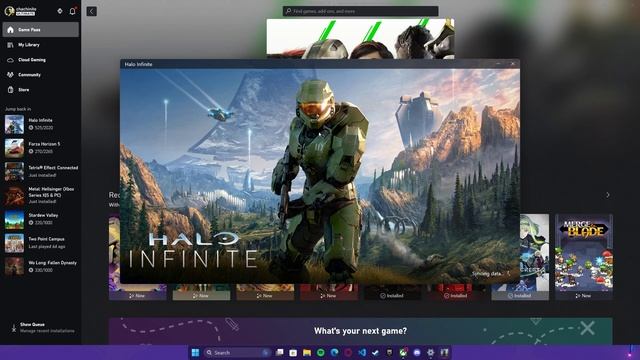Viewport: 640px width, 360px height.
Task: Switch to Xbox app taskbar icon
Action: click(403, 353)
